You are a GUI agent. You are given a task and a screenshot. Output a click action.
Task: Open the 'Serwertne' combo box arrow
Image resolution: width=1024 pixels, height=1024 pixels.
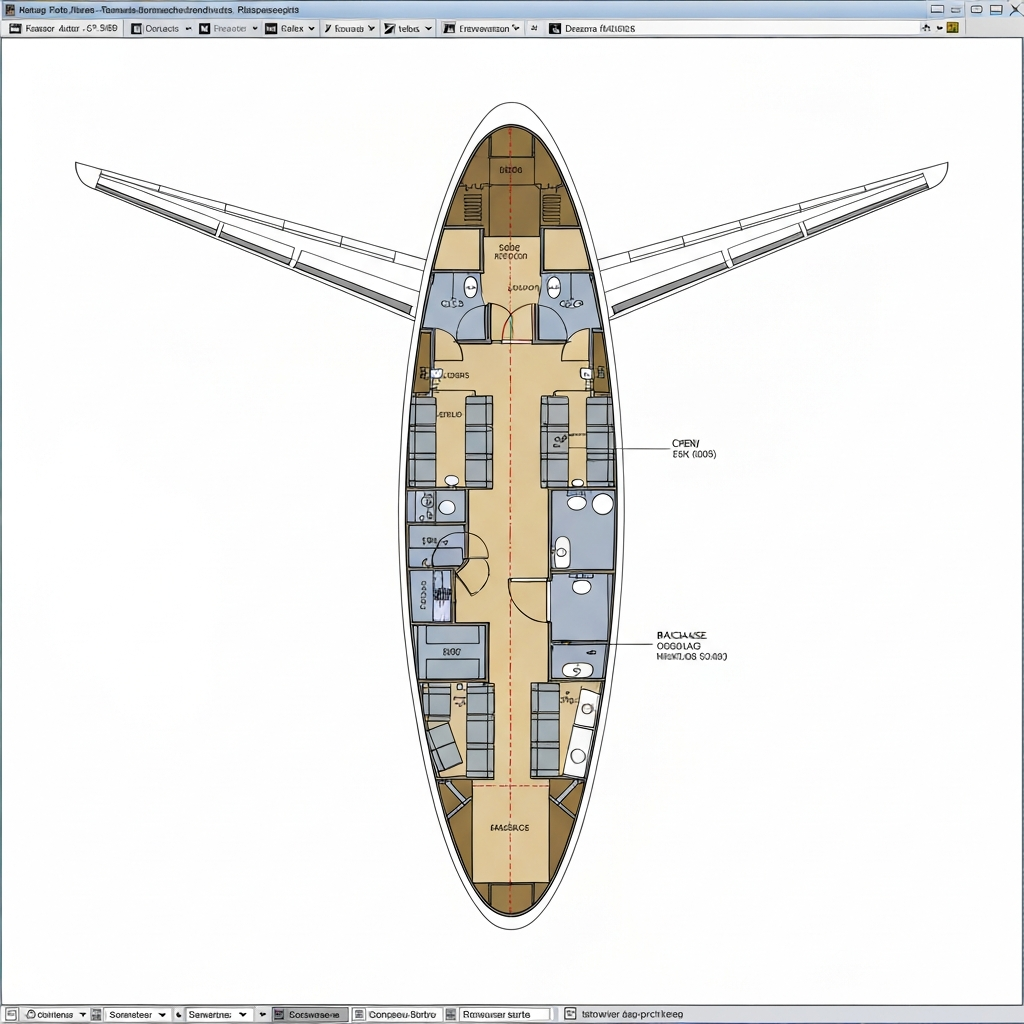(242, 1014)
